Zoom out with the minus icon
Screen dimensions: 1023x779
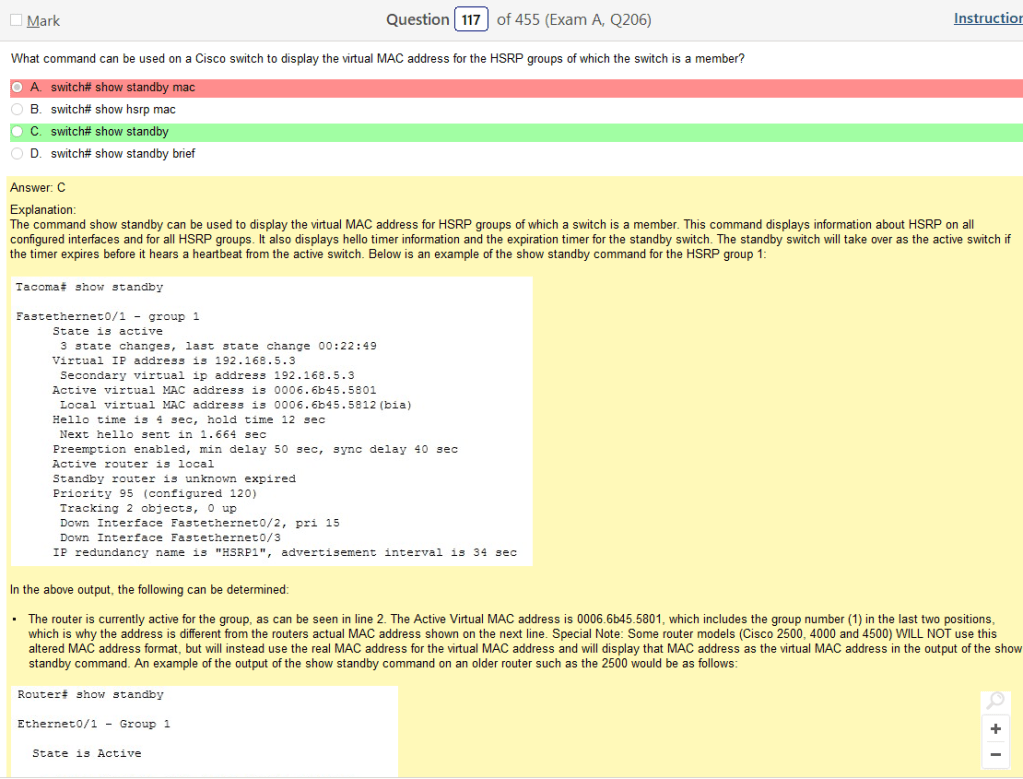[994, 754]
